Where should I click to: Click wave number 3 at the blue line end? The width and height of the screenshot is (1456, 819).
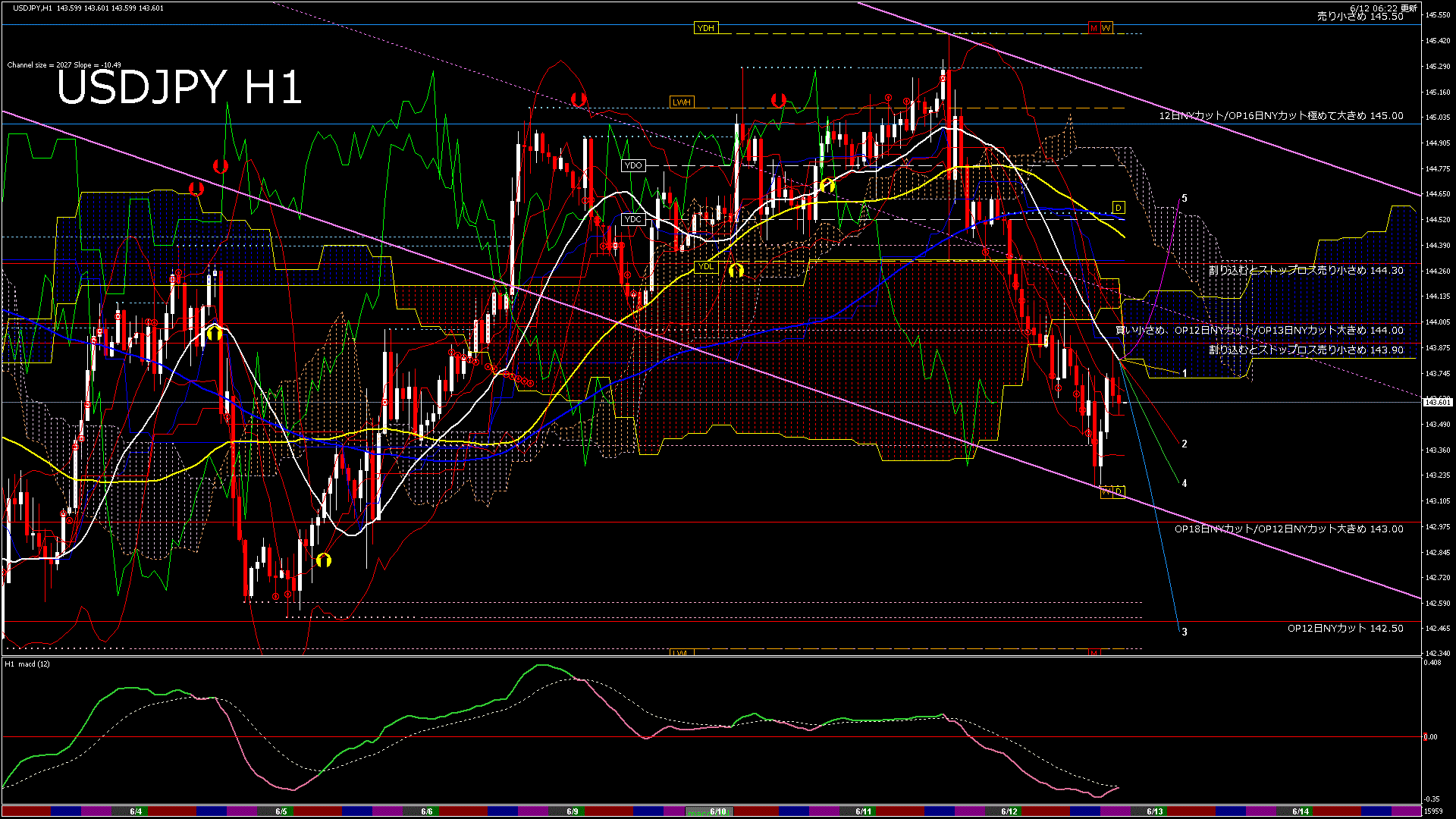point(1185,632)
